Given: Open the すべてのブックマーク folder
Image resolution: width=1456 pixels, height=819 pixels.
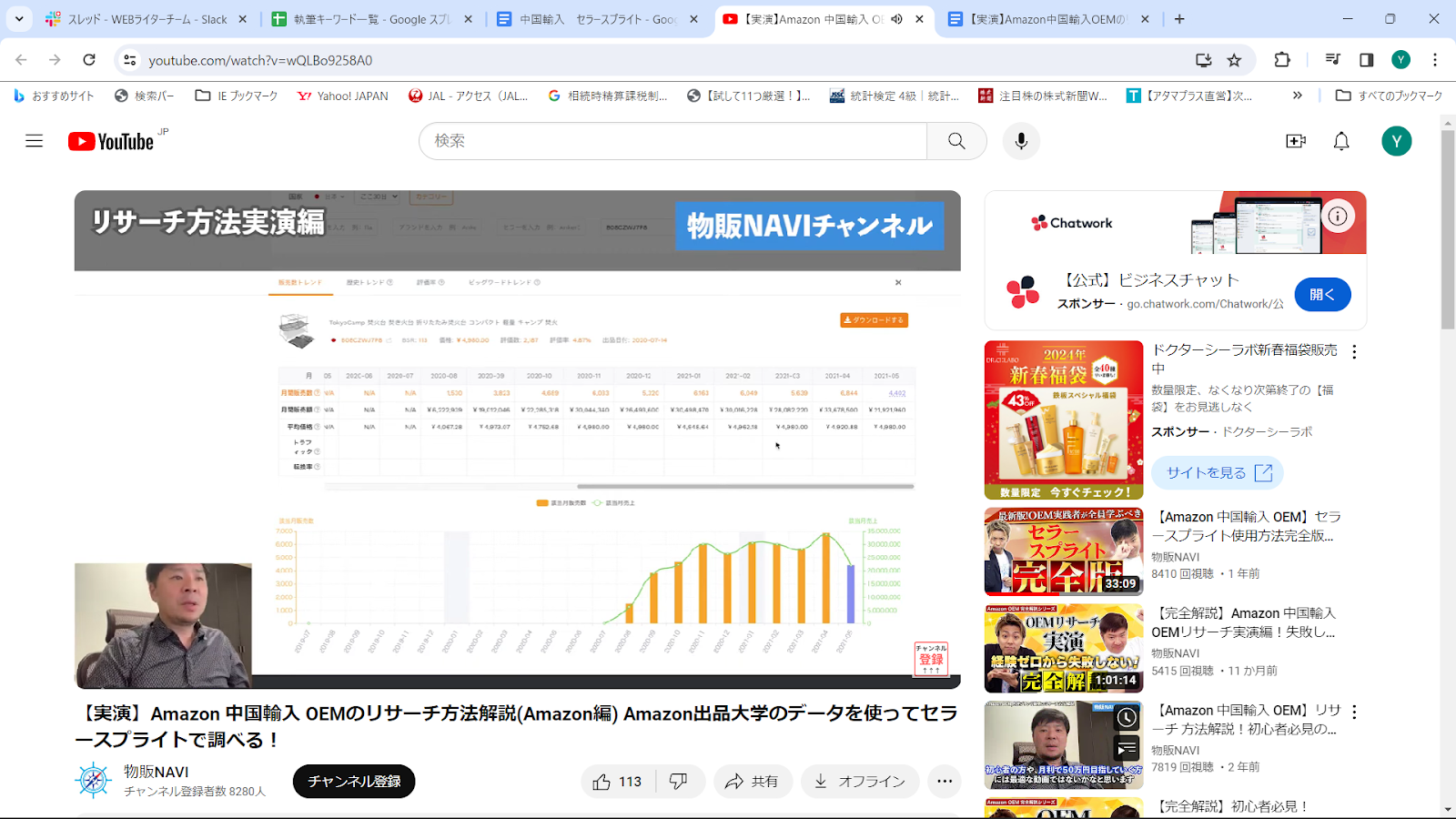Looking at the screenshot, I should [1389, 96].
